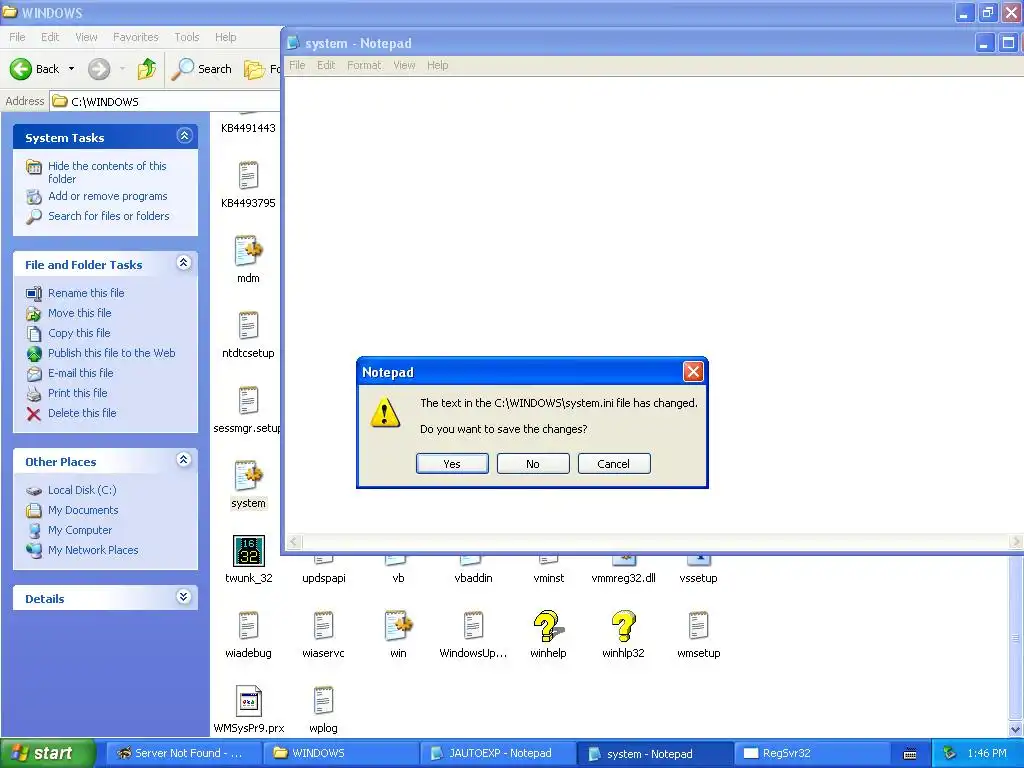
Task: Open My Computer in Other Places
Action: 80,530
